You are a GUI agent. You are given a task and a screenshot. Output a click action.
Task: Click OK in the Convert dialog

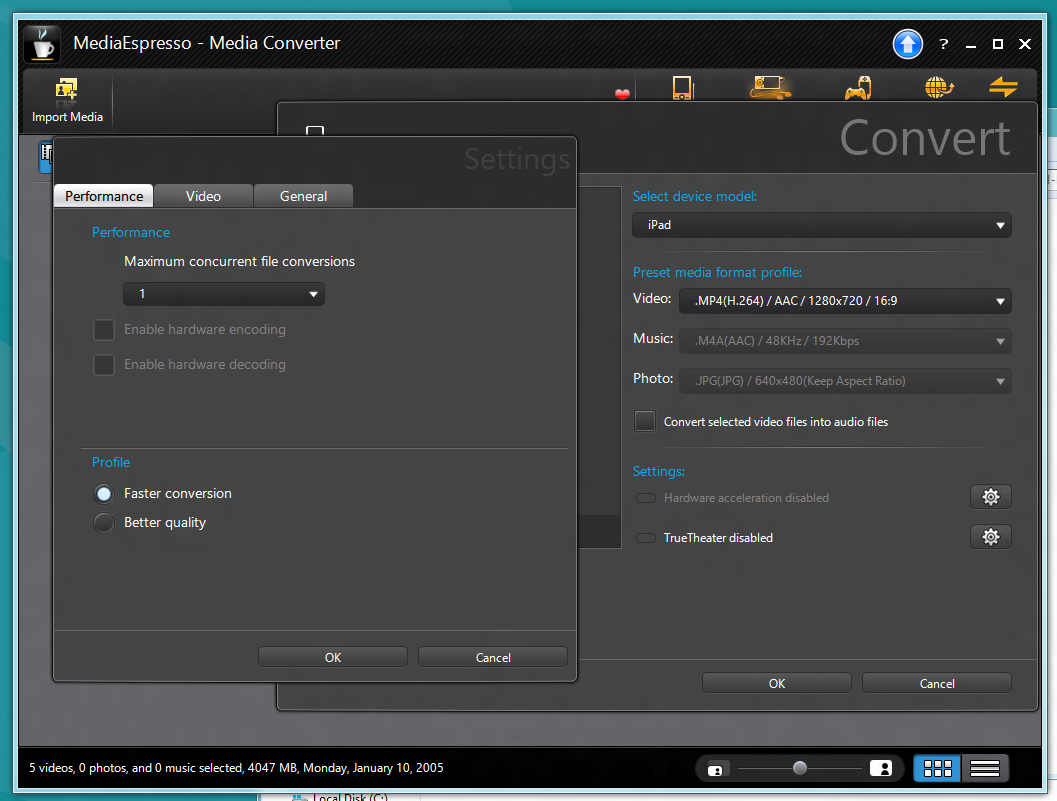[777, 683]
